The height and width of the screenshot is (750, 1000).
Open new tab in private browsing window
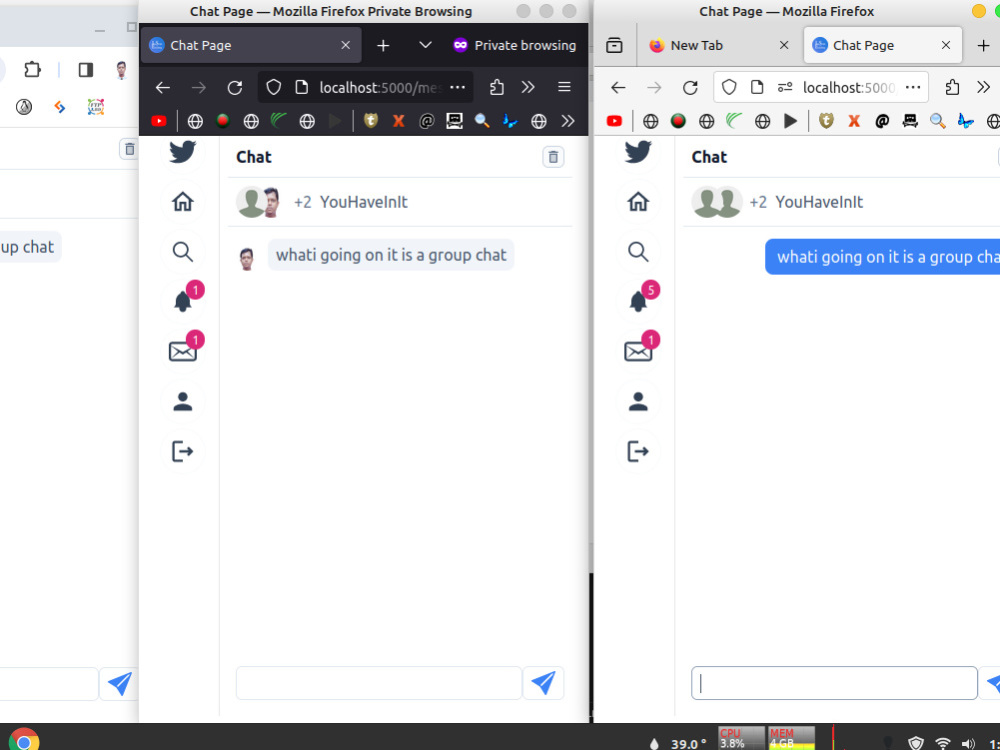click(x=383, y=45)
